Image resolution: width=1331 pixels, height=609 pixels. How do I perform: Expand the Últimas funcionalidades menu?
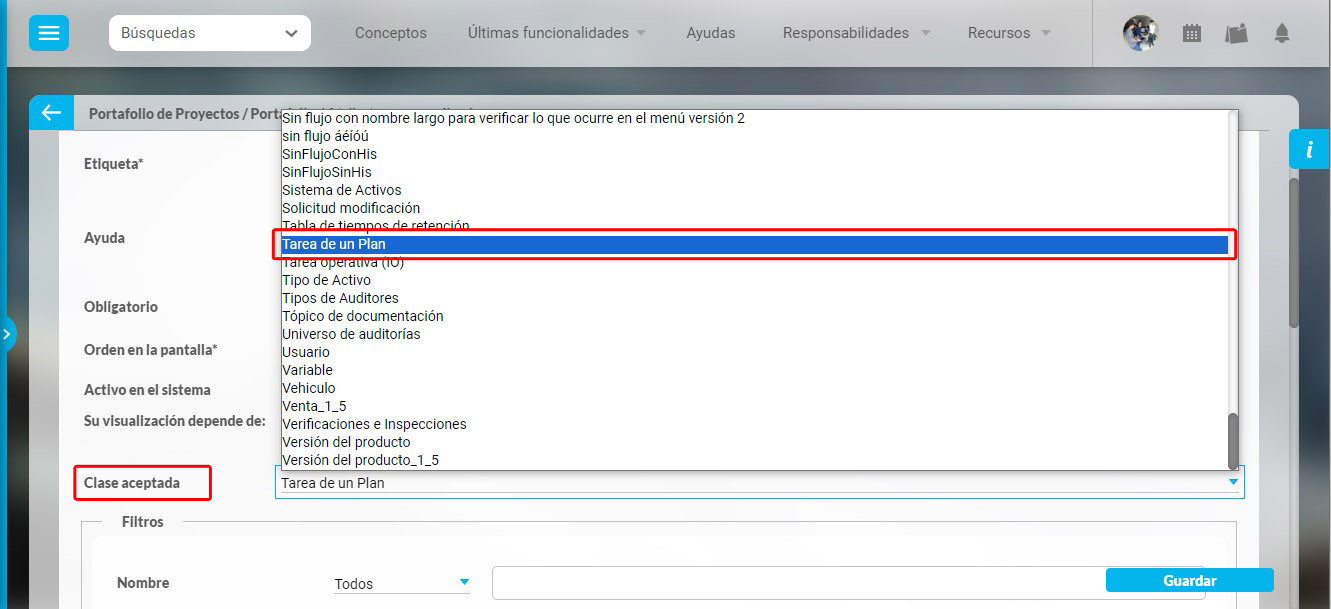point(556,33)
